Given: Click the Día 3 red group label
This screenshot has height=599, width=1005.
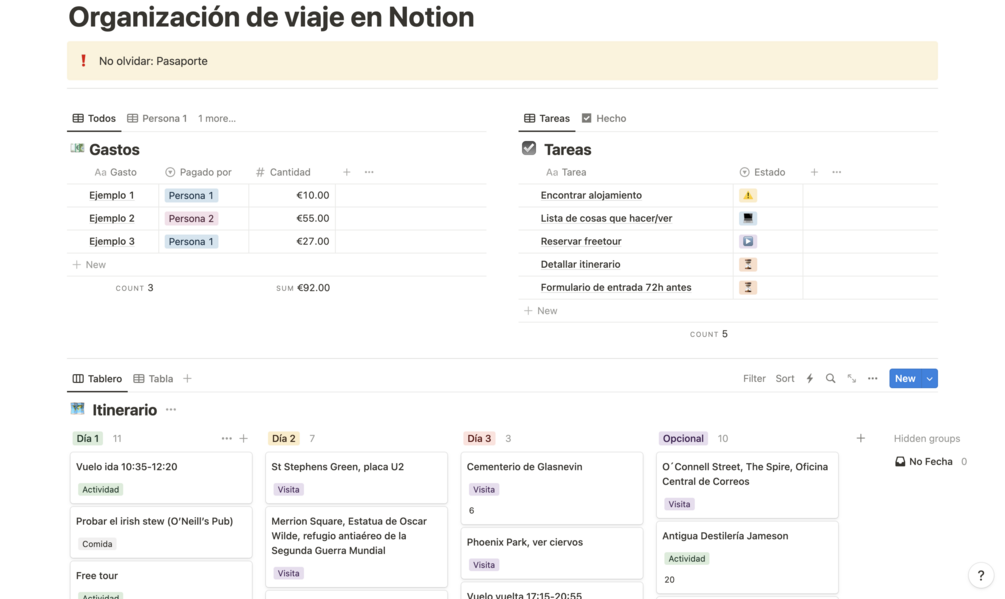Looking at the screenshot, I should click(479, 438).
